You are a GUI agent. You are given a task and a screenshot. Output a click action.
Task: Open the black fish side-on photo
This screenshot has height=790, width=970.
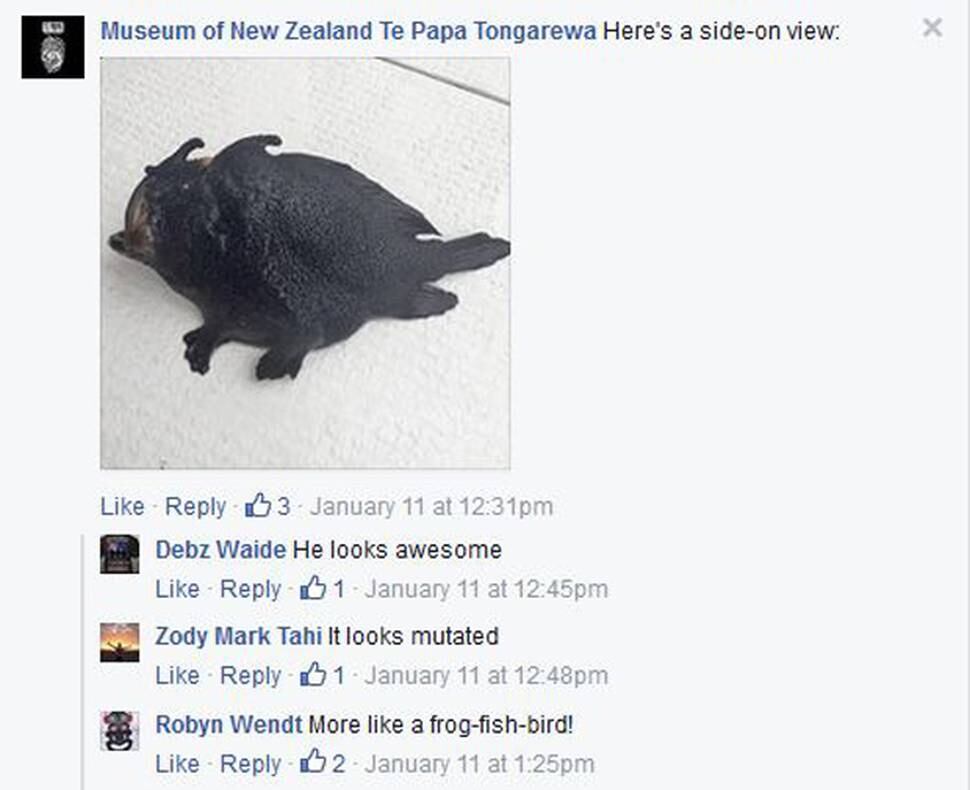(x=305, y=263)
